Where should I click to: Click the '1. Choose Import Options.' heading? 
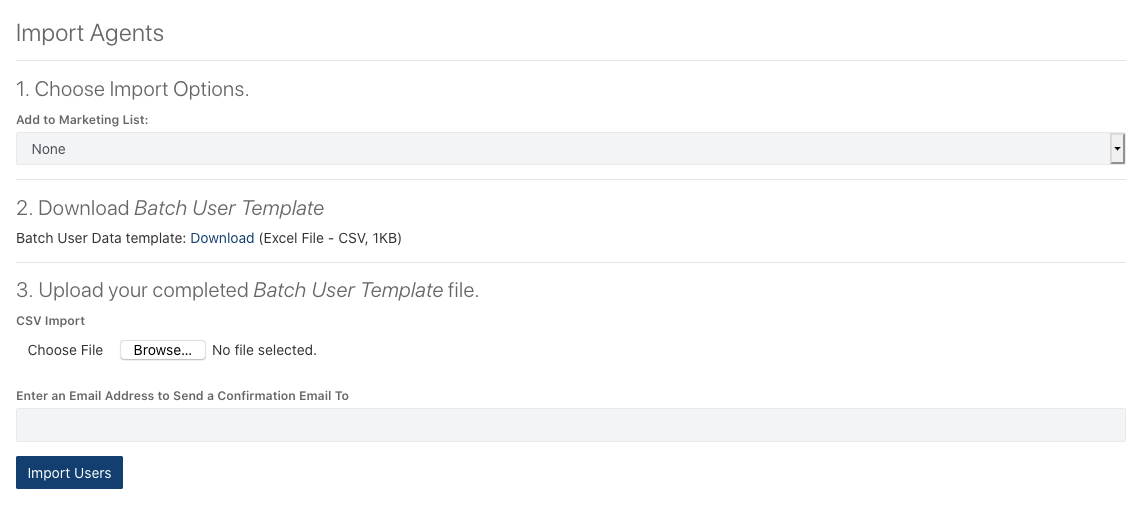point(133,89)
